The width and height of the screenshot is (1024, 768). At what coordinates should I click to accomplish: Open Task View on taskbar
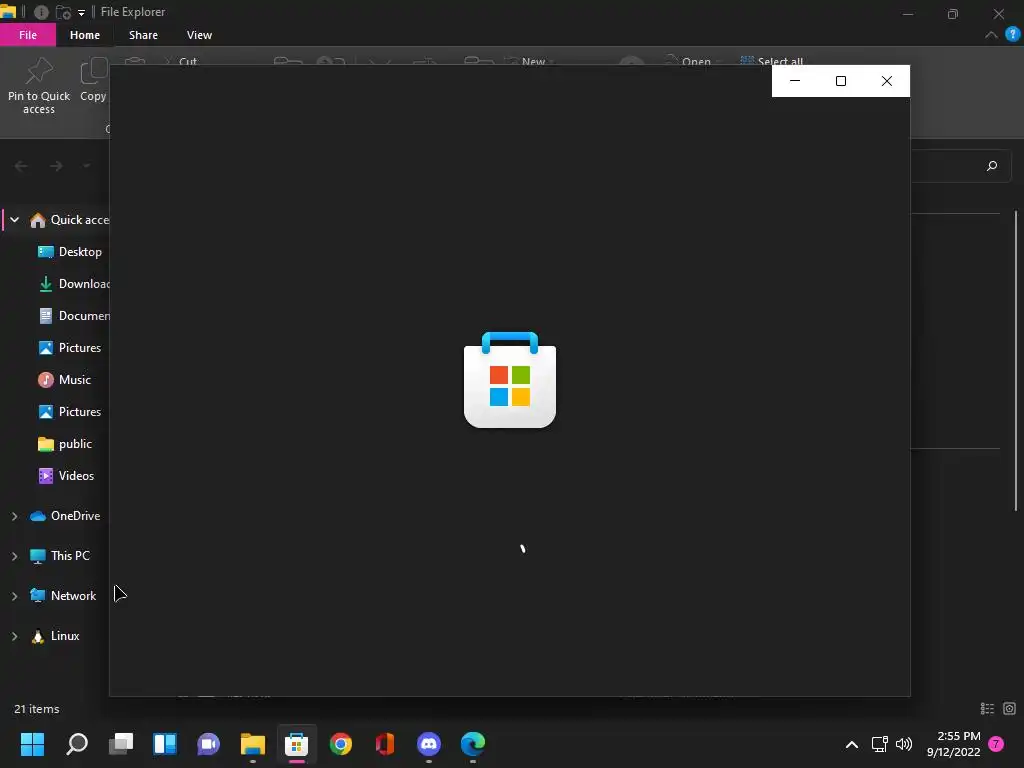(x=121, y=744)
